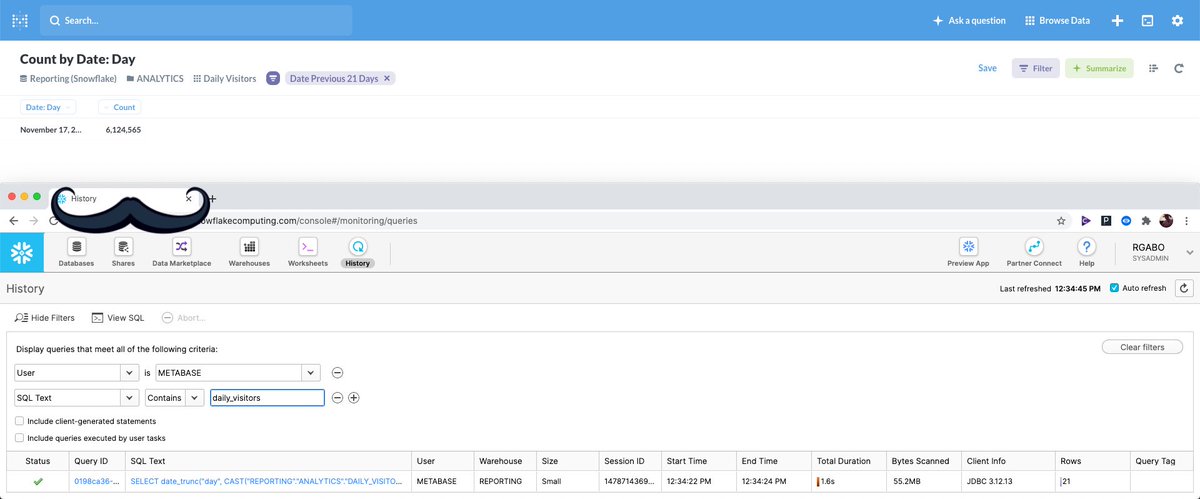Open the Metabase home logo
The image size is (1200, 499).
click(x=20, y=20)
